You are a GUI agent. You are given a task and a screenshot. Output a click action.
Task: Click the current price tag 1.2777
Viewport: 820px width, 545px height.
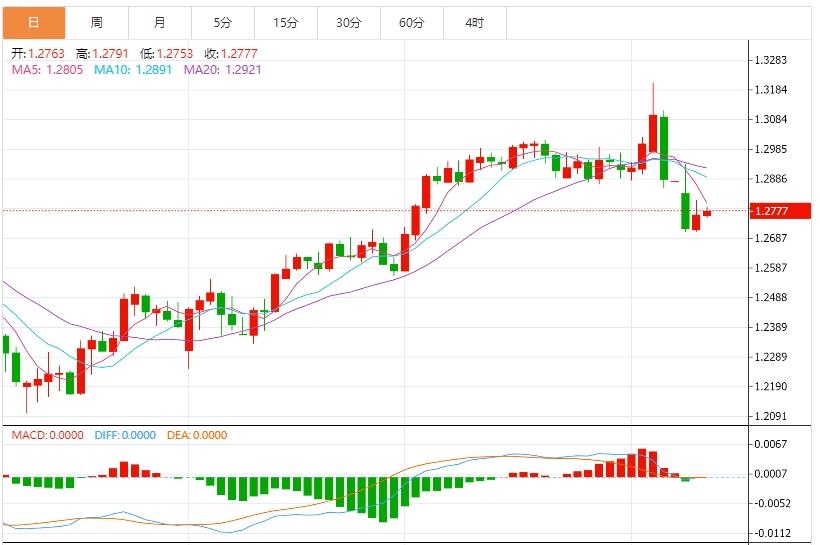pyautogui.click(x=773, y=211)
